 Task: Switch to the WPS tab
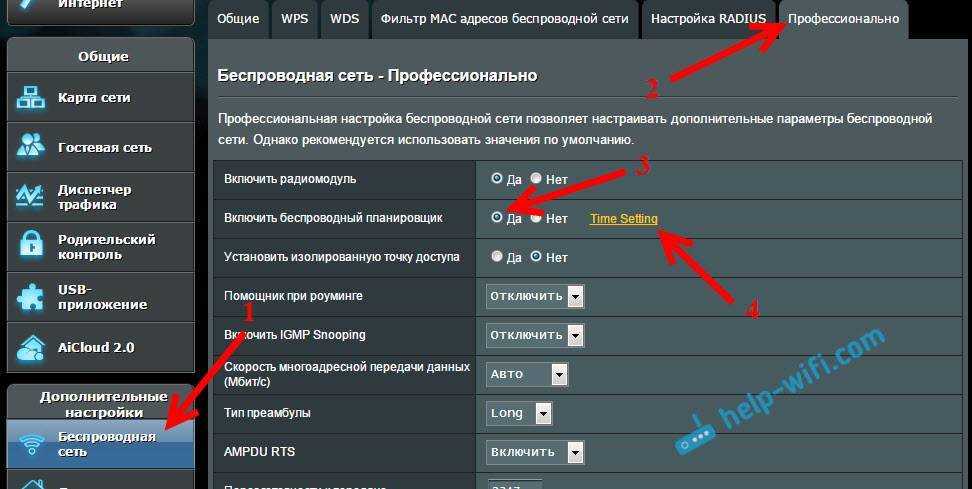pos(294,19)
